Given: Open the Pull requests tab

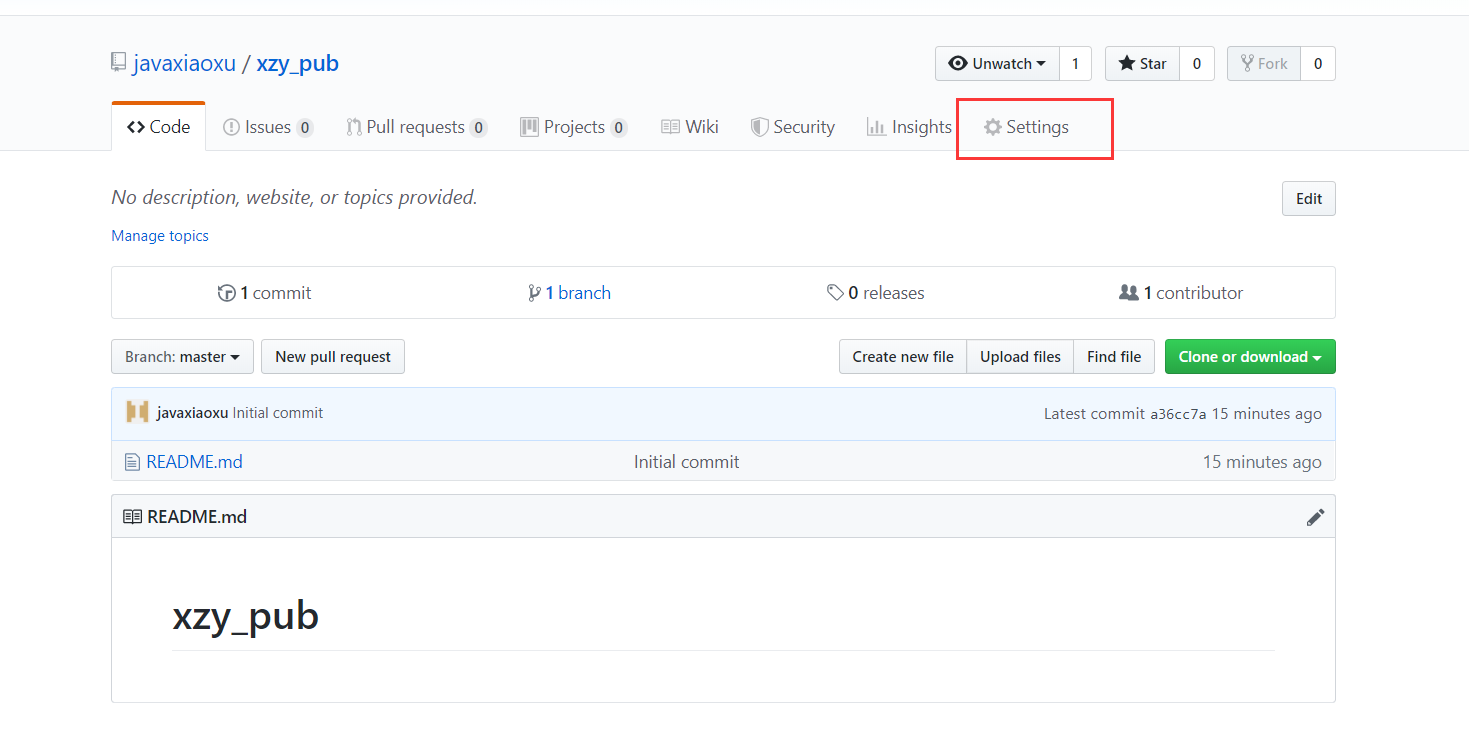Looking at the screenshot, I should pos(416,127).
